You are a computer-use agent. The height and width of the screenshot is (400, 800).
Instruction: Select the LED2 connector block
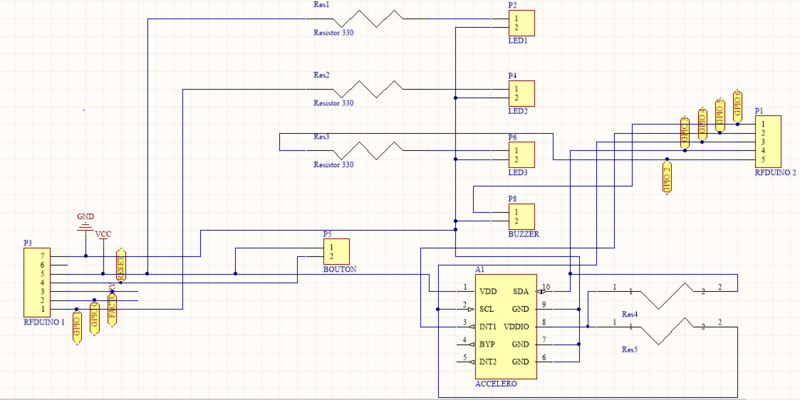click(521, 93)
